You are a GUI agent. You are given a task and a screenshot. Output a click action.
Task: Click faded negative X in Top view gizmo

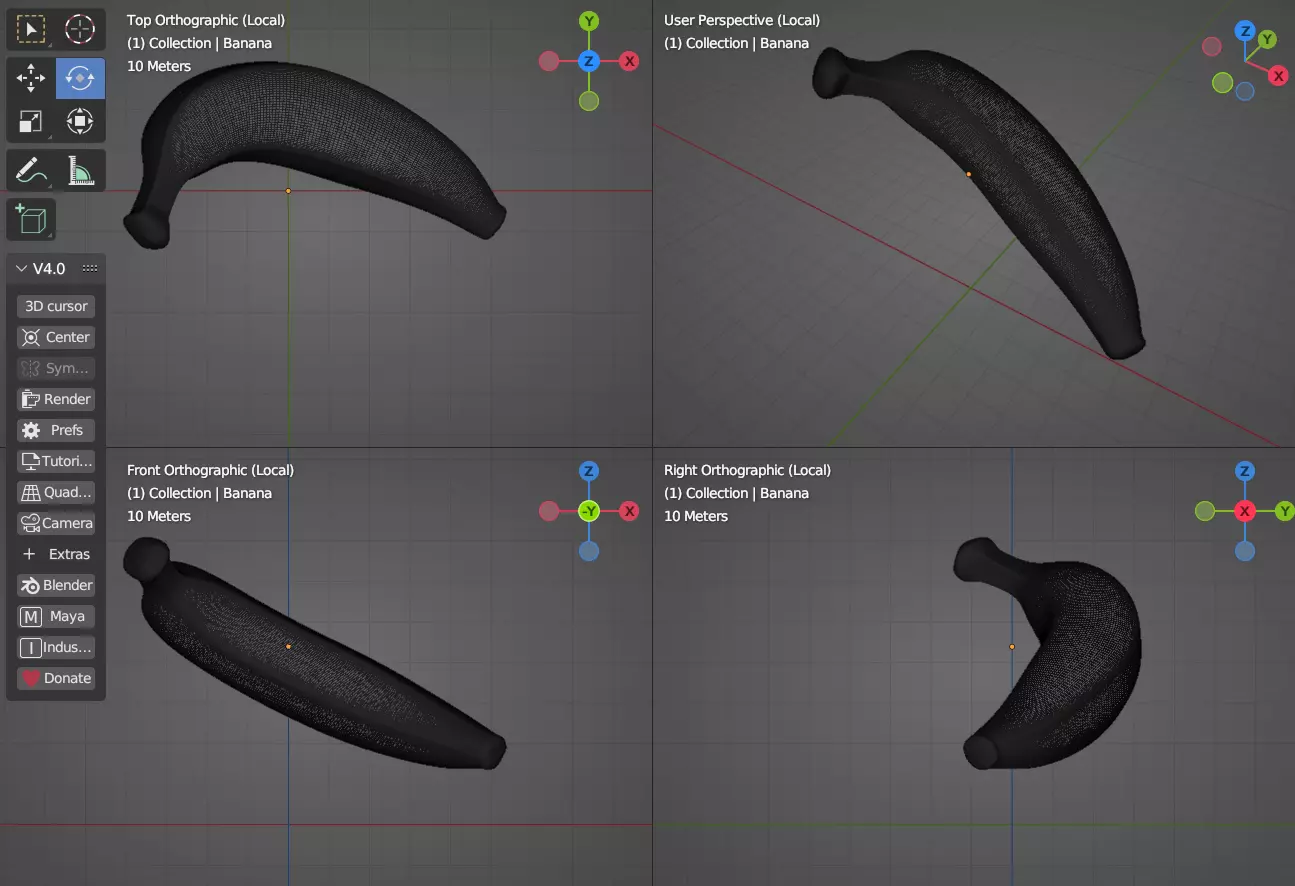tap(549, 61)
